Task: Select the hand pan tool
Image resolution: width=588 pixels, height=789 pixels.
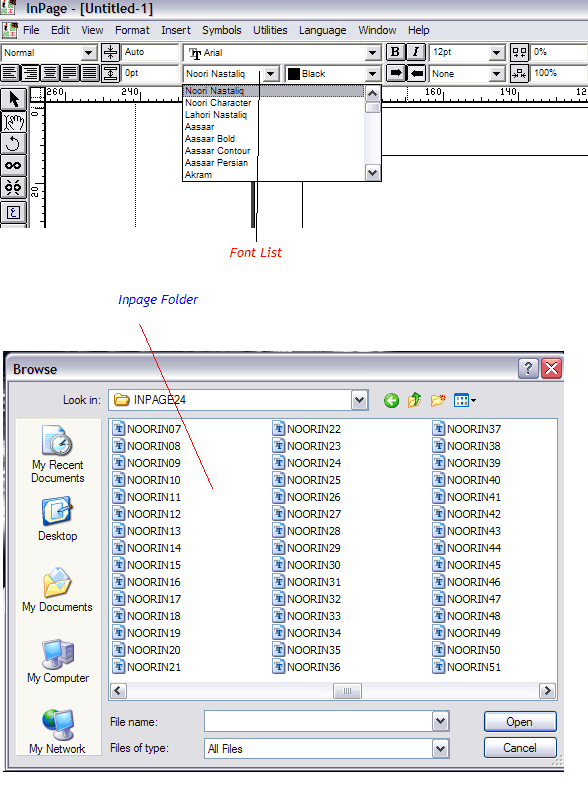Action: 14,122
